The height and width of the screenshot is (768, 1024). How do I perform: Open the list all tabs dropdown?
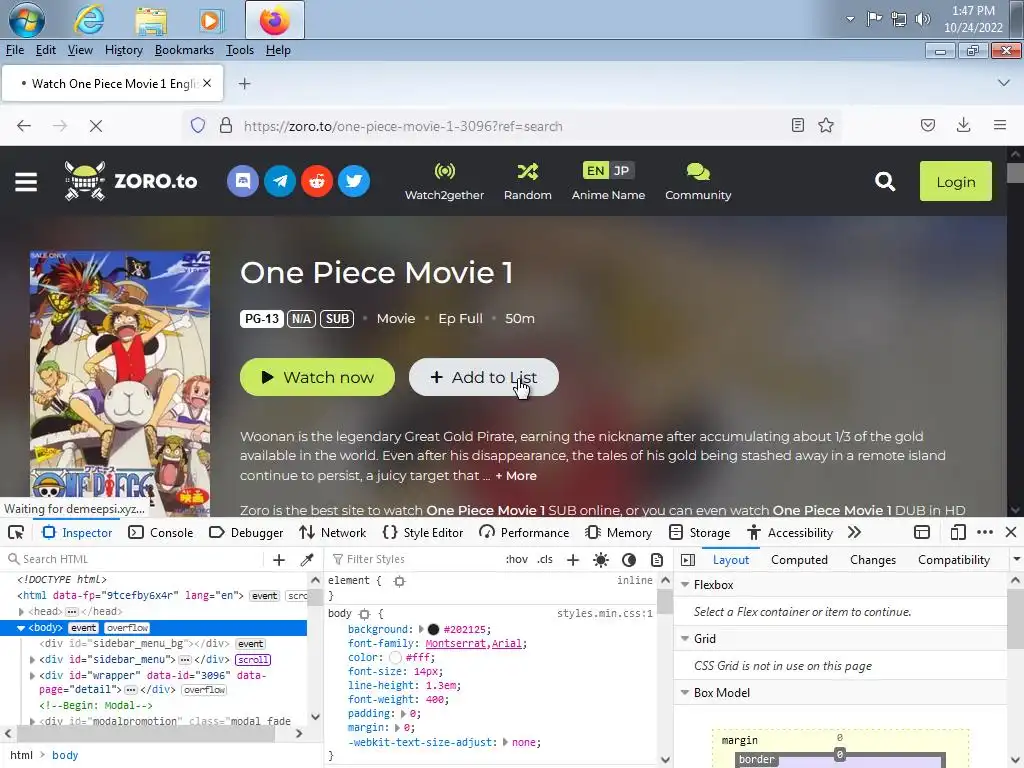point(1004,83)
